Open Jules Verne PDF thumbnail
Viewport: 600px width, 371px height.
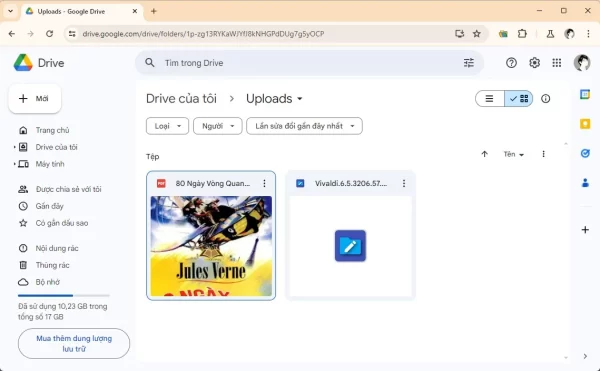(x=211, y=246)
